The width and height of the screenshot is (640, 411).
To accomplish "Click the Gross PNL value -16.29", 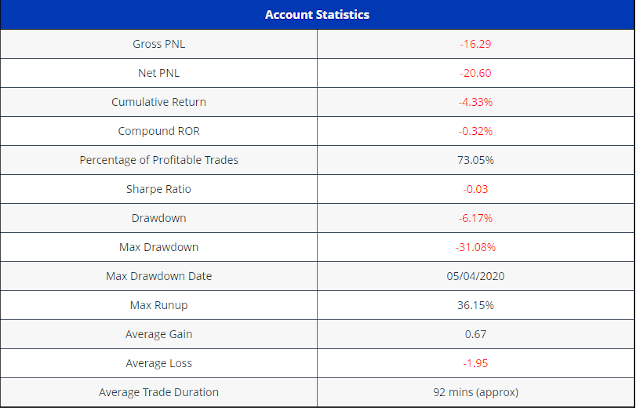I will coord(475,45).
